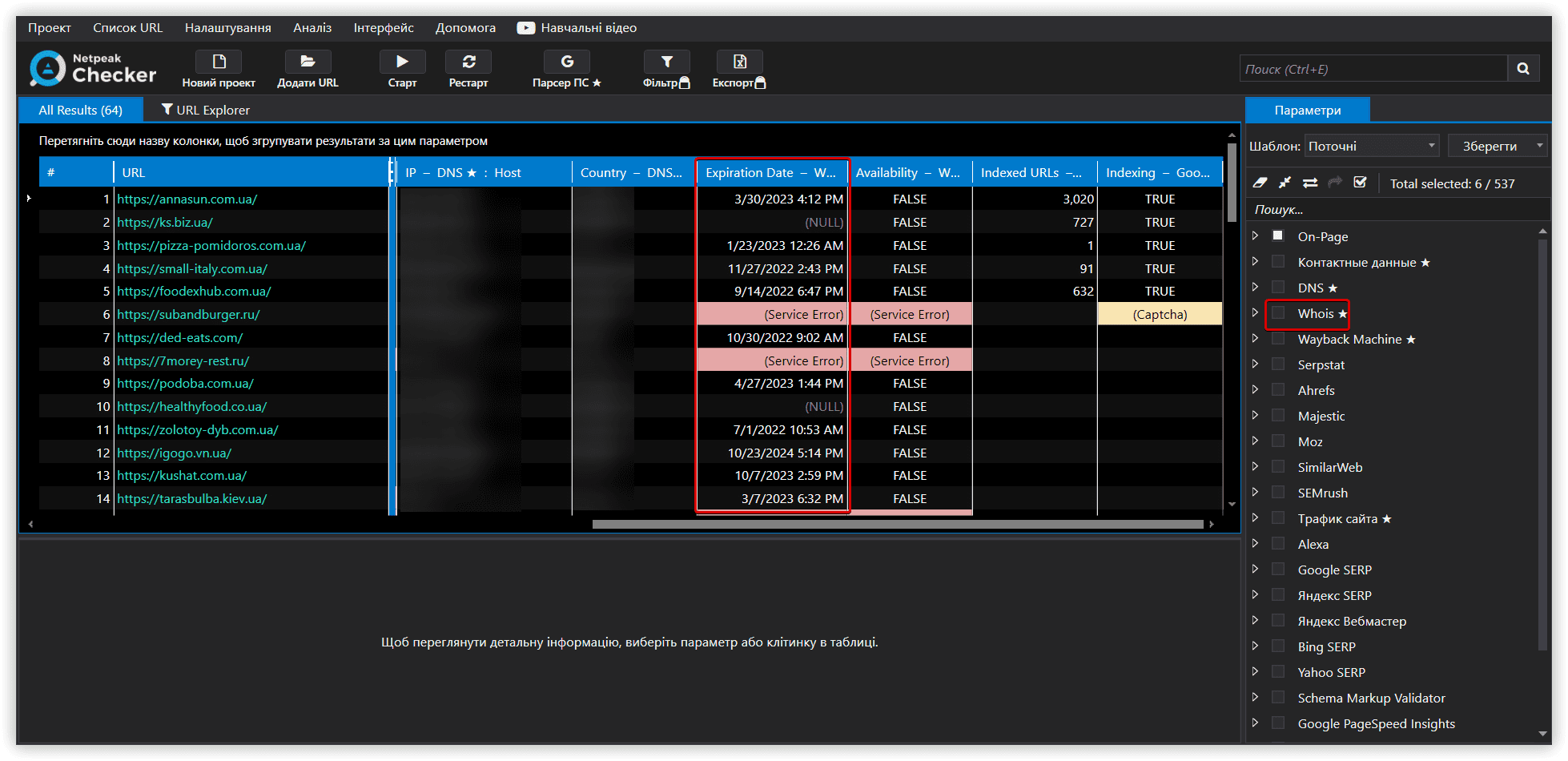Select the (Captcha) cell in Indexing column

(1160, 314)
